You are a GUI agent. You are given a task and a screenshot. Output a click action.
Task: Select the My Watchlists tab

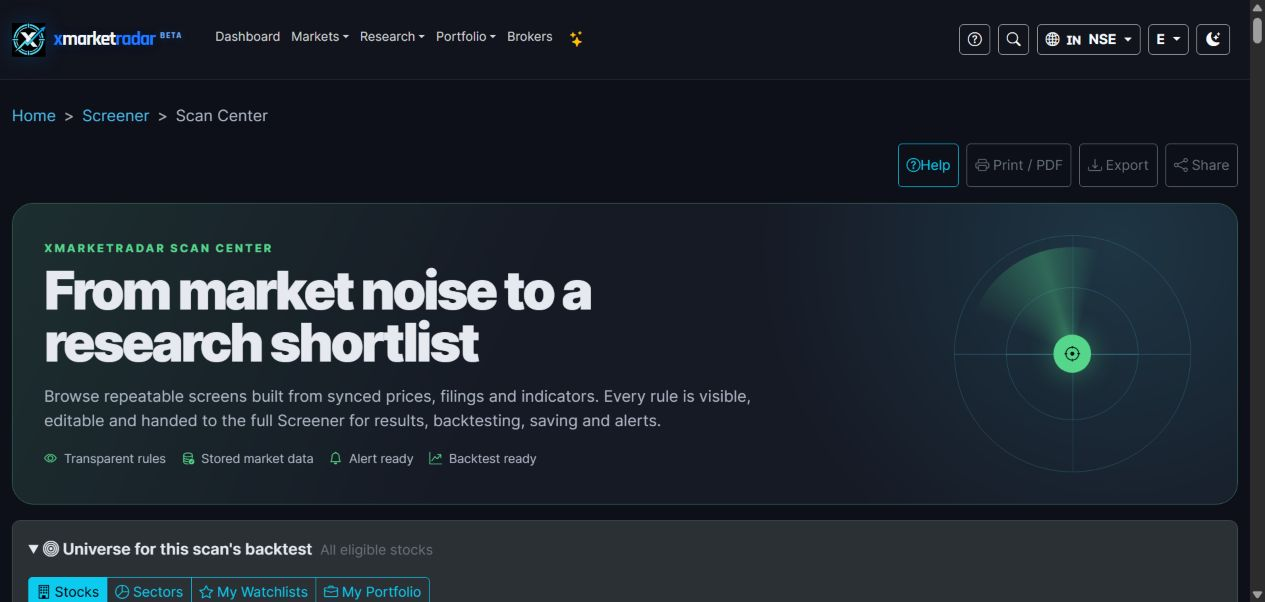coord(254,591)
